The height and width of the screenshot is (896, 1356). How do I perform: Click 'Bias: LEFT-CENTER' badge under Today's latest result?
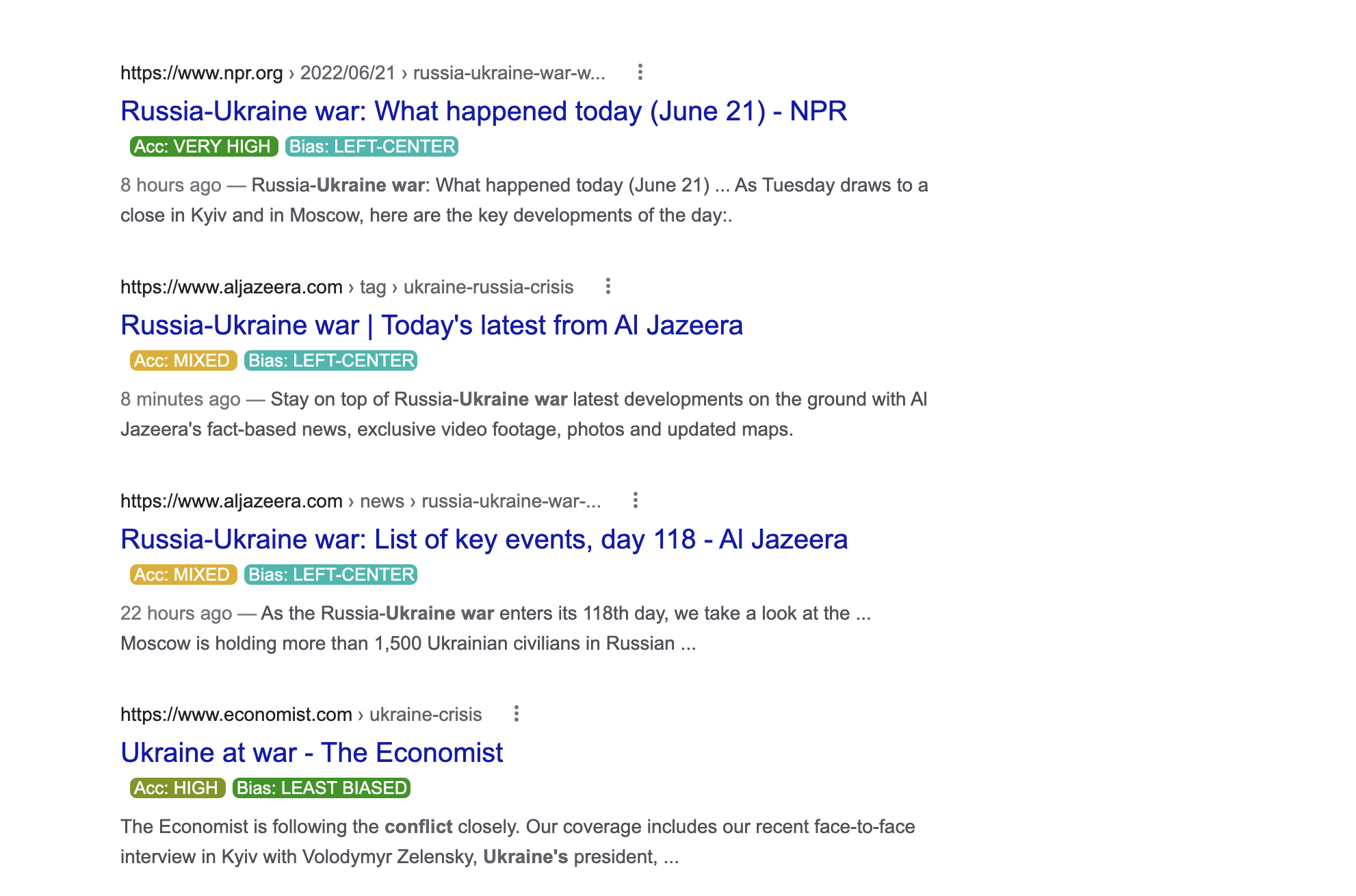tap(330, 360)
